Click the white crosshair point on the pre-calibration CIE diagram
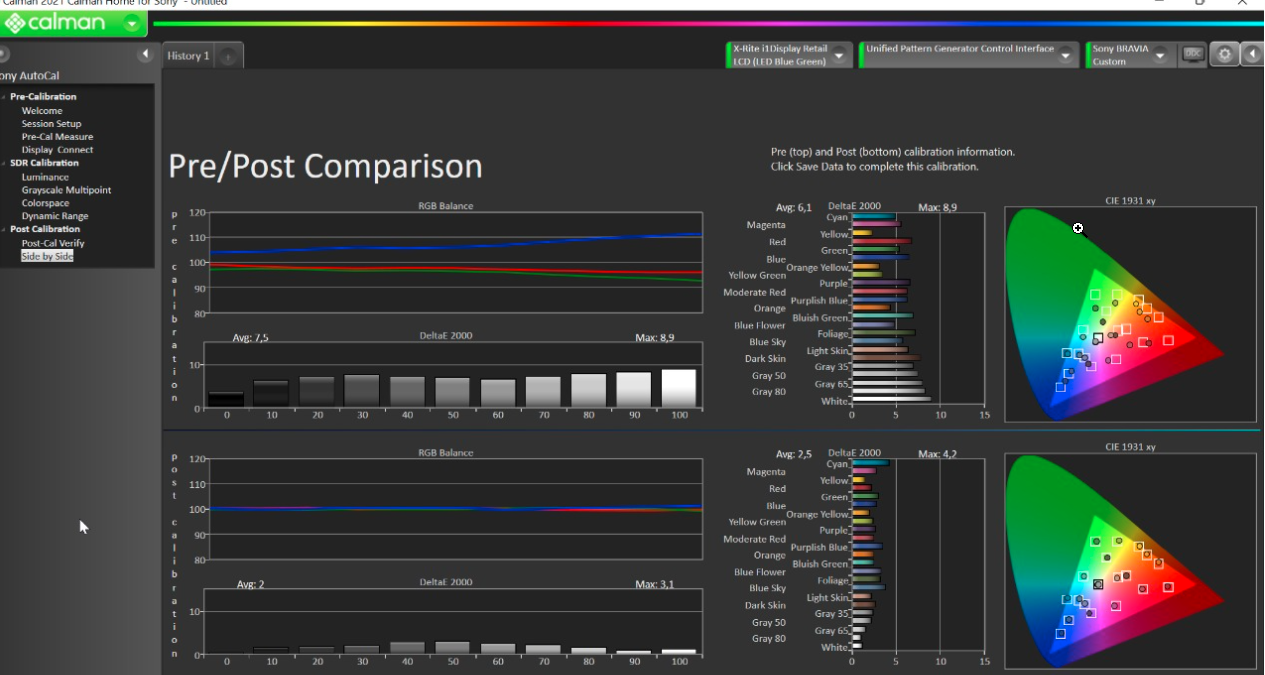 point(1078,228)
